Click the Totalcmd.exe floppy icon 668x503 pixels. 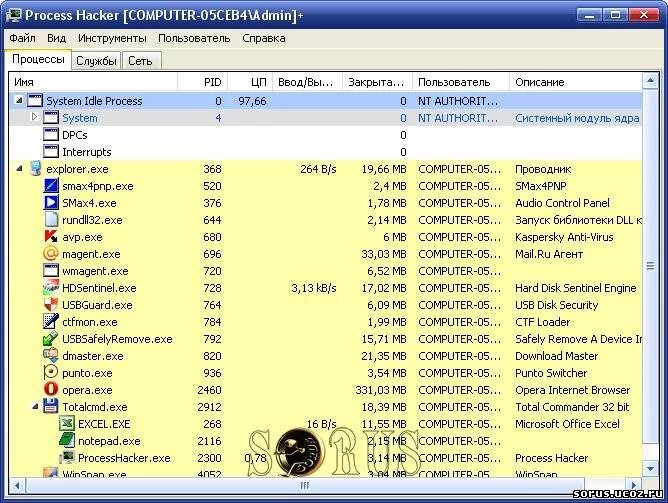pyautogui.click(x=51, y=407)
